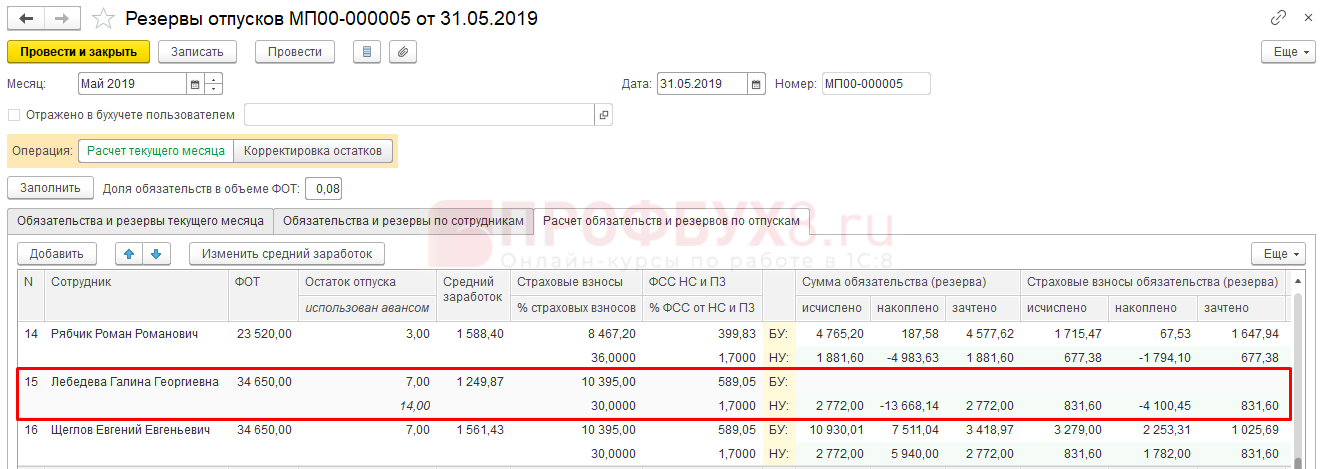Click the Добавить button
1320x469 pixels.
coord(57,254)
